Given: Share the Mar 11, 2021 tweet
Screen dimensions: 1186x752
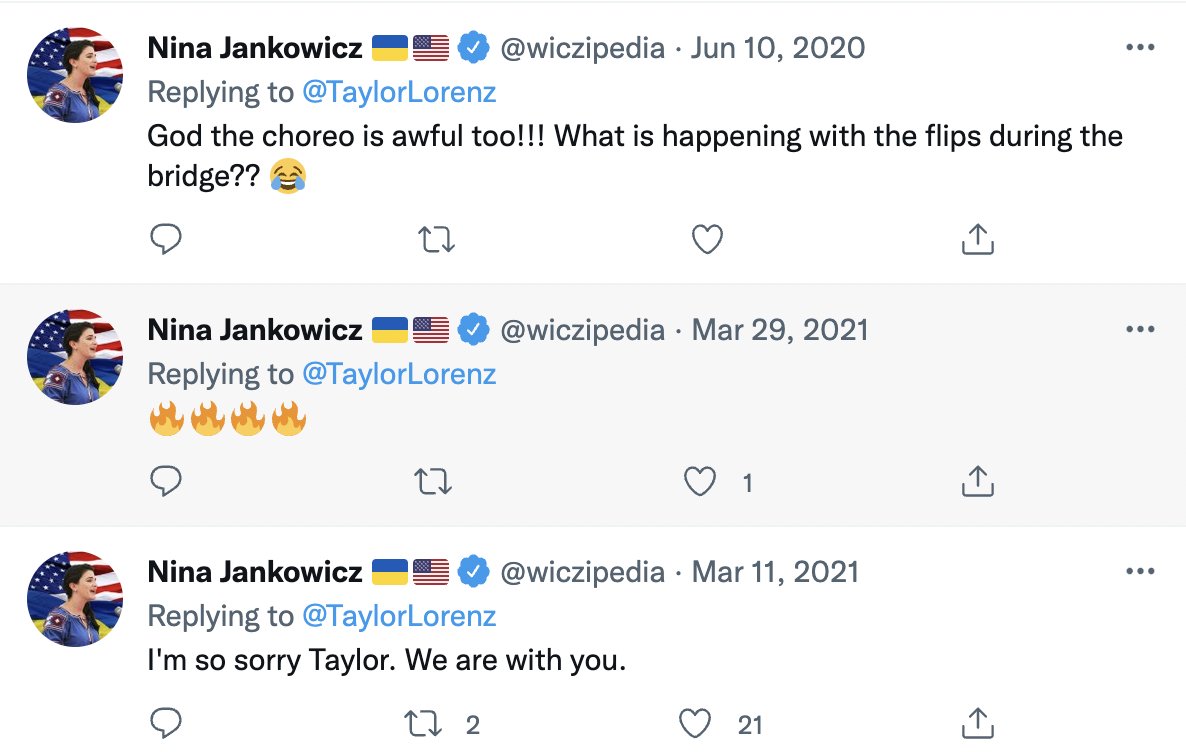Looking at the screenshot, I should pyautogui.click(x=977, y=723).
